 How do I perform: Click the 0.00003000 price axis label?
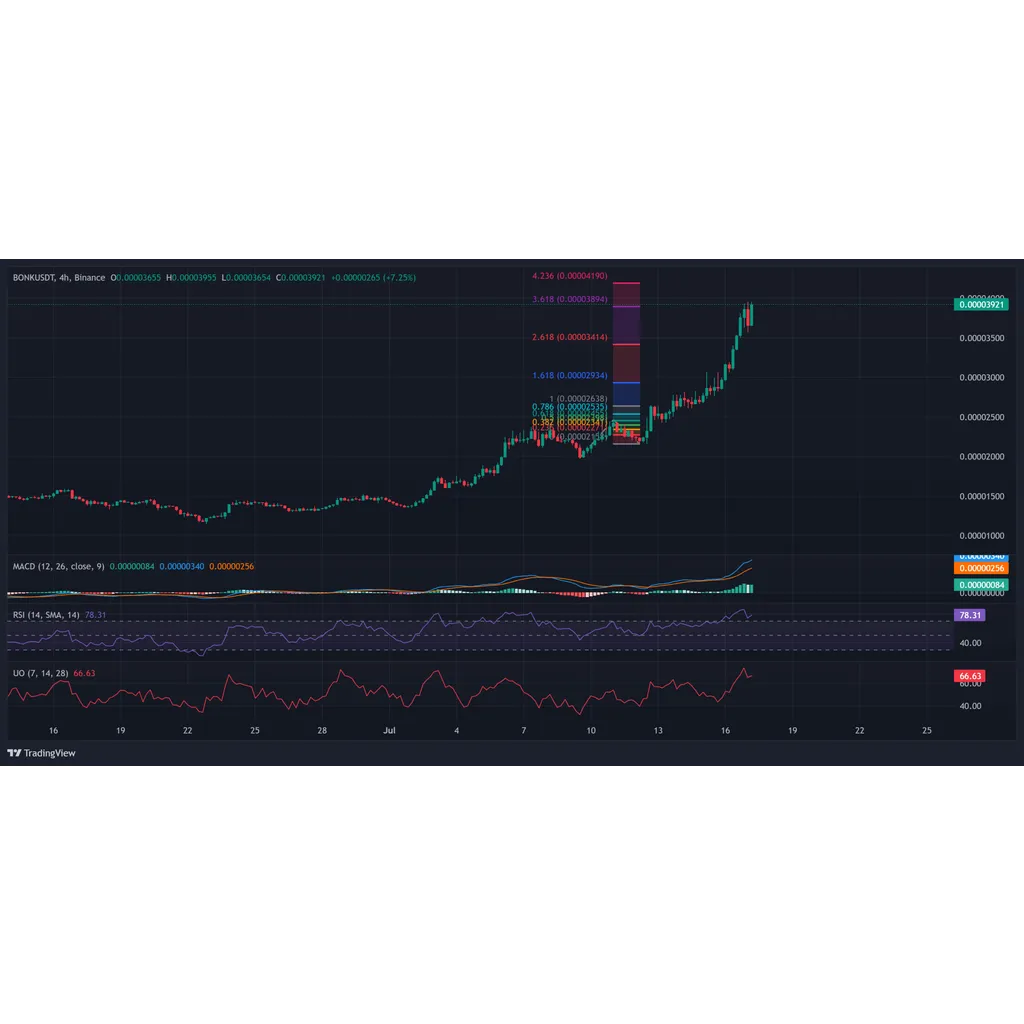982,377
